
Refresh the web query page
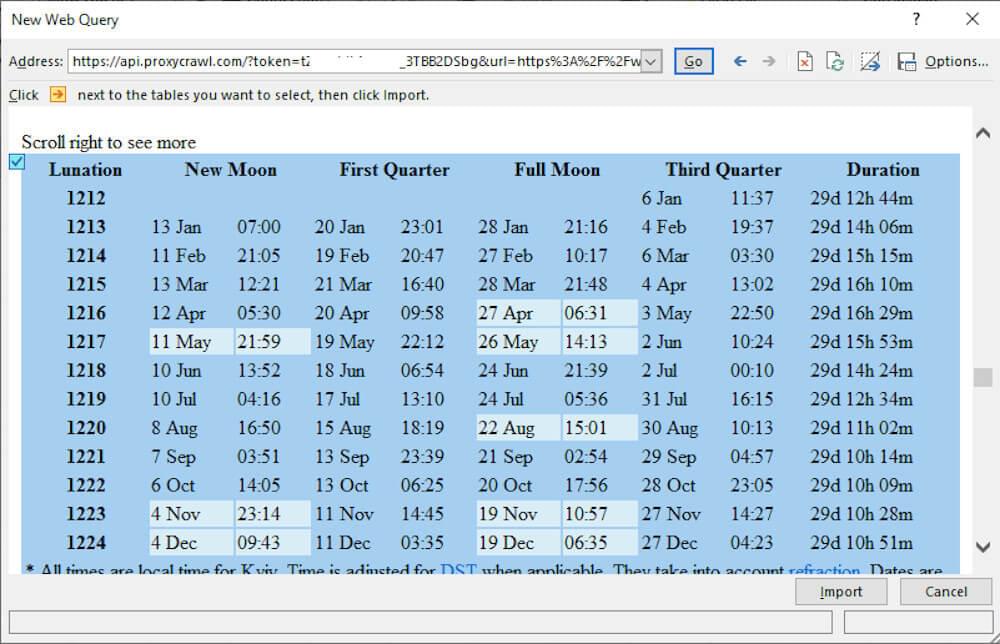point(836,61)
